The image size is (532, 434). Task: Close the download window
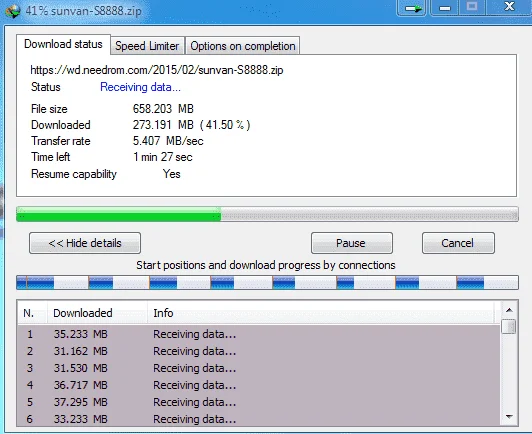[x=509, y=7]
